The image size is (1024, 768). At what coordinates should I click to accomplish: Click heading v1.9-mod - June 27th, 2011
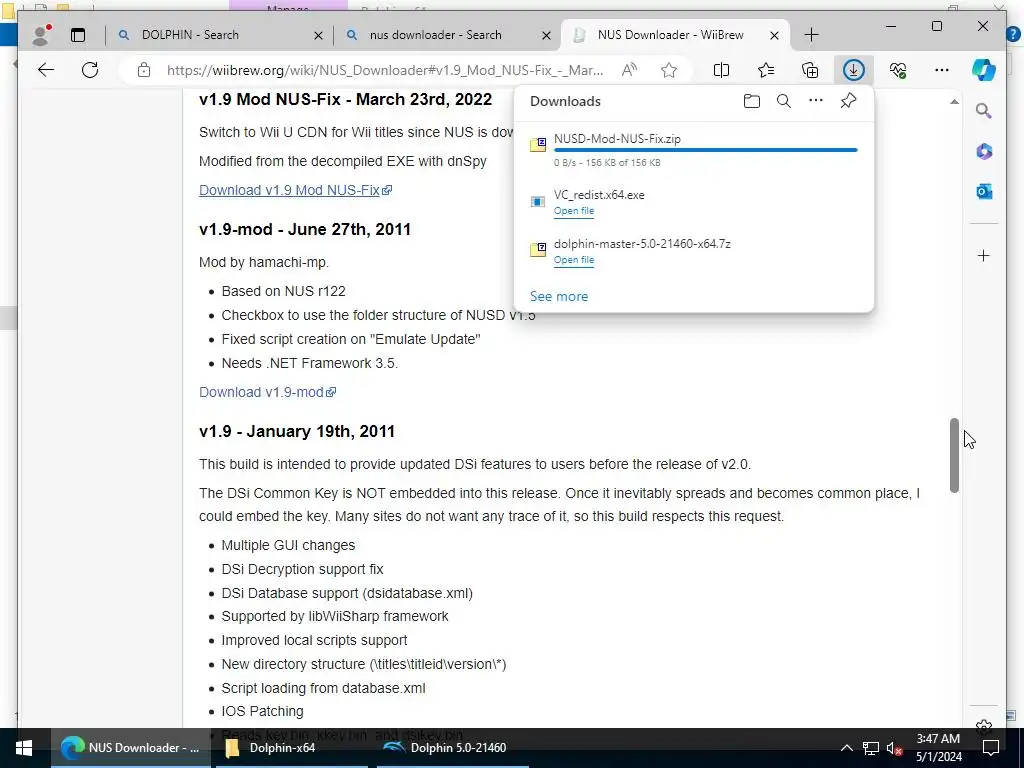coord(305,230)
